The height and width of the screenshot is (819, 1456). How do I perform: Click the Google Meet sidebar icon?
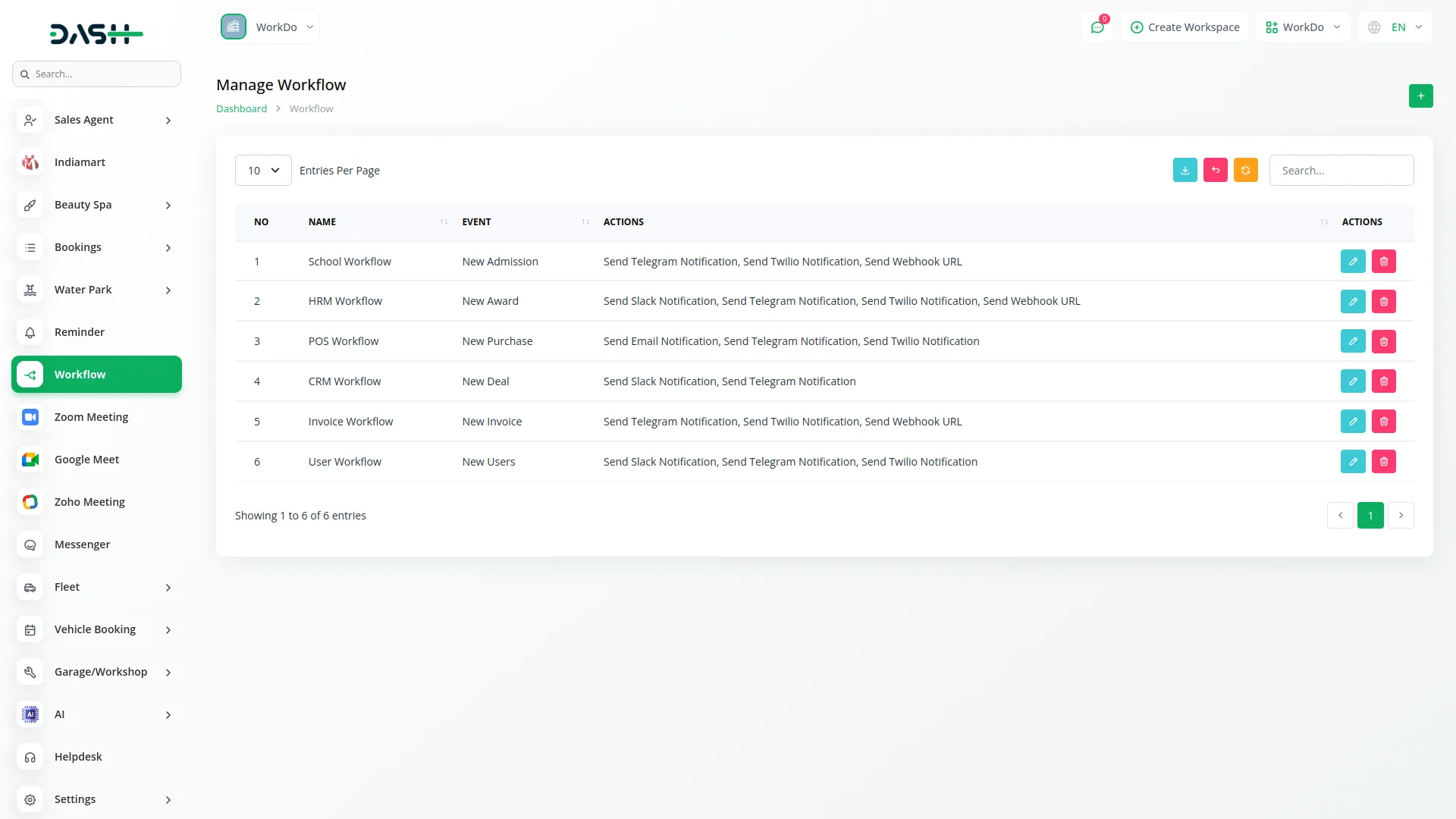pyautogui.click(x=30, y=459)
